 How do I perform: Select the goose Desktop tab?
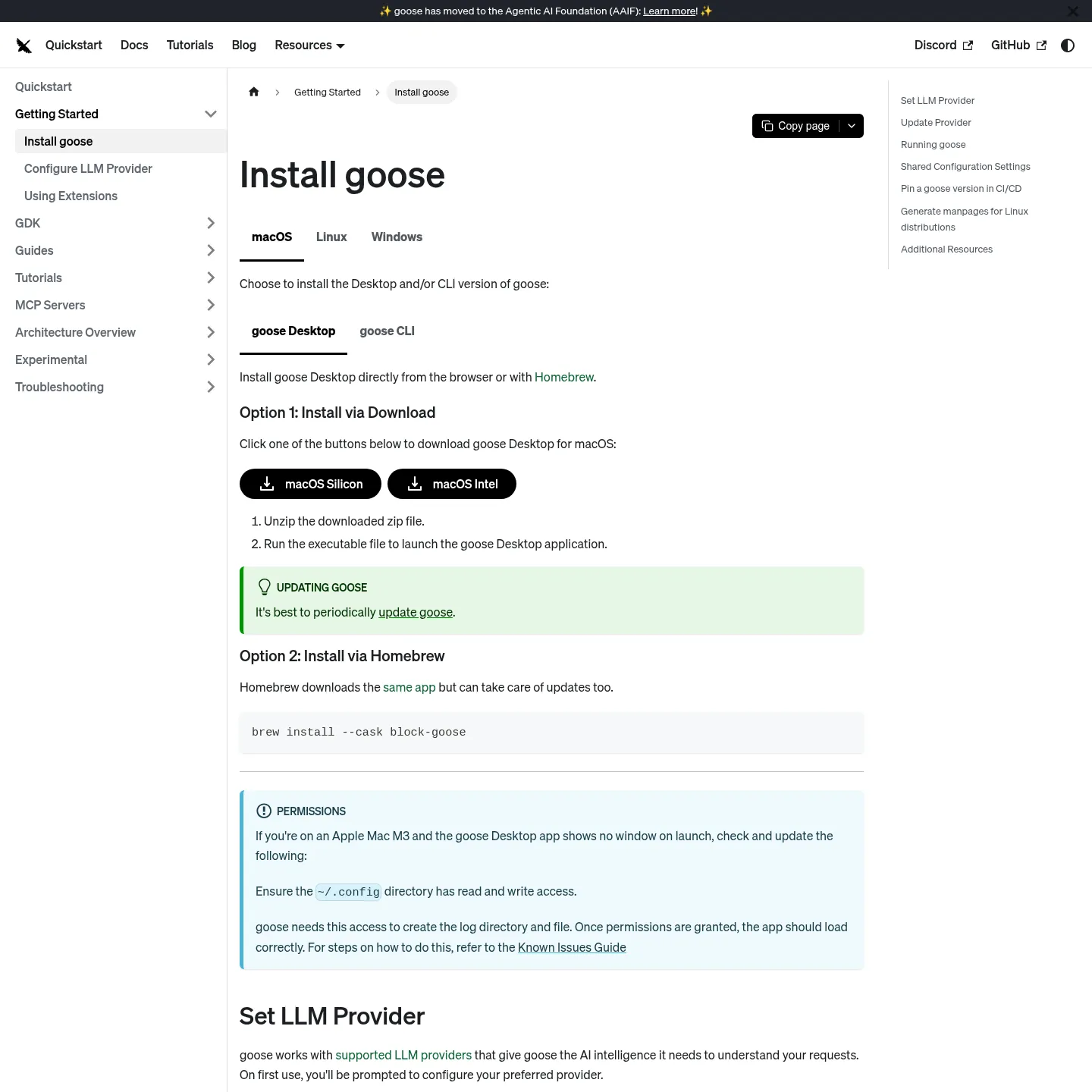293,331
